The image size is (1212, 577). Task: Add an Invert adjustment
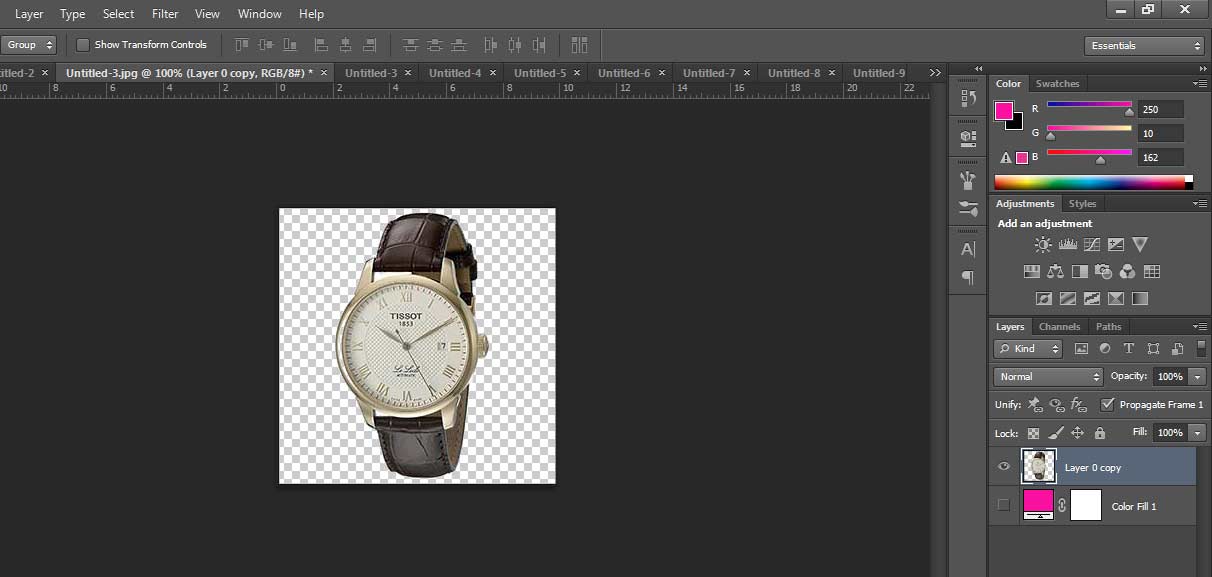pyautogui.click(x=1043, y=298)
